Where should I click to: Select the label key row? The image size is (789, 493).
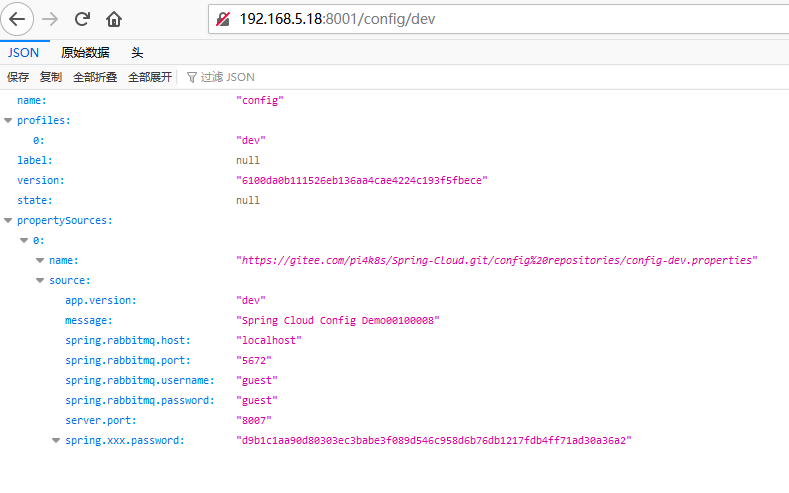35,160
